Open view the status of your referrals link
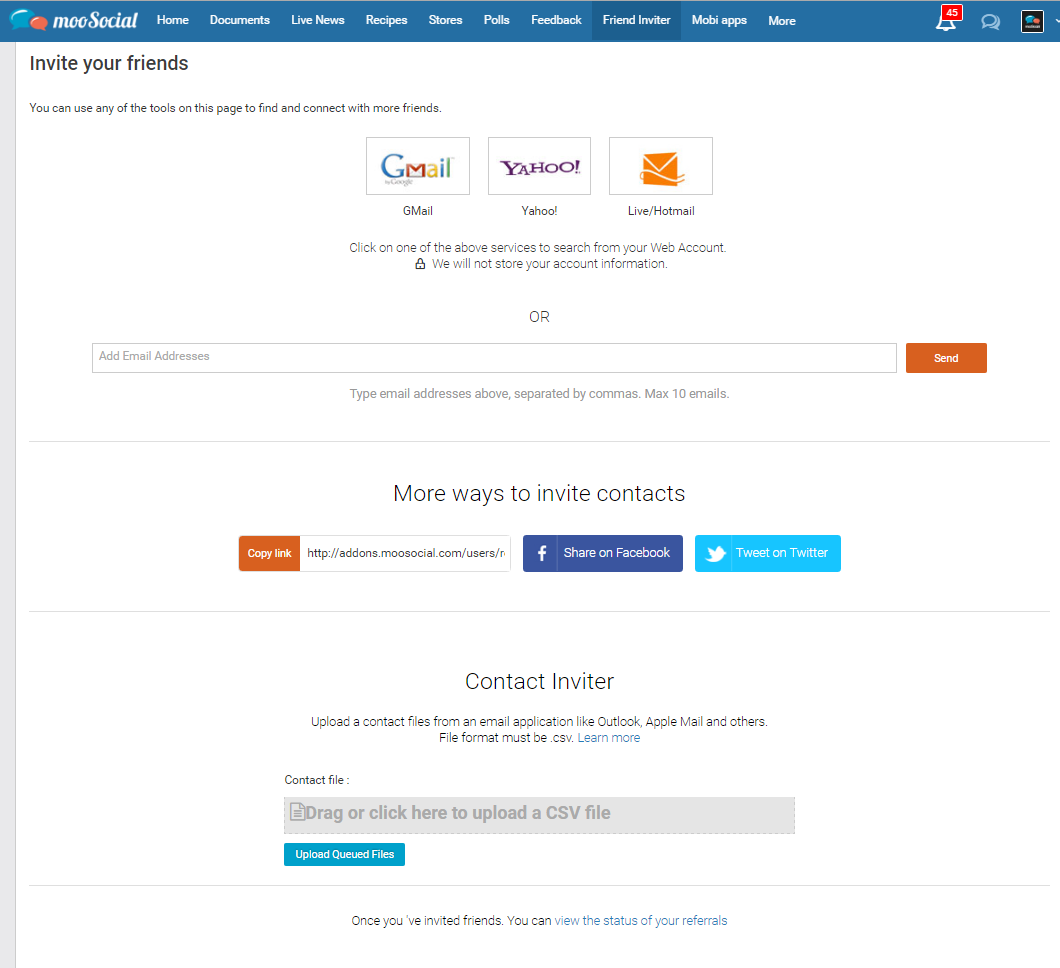 pyautogui.click(x=641, y=921)
